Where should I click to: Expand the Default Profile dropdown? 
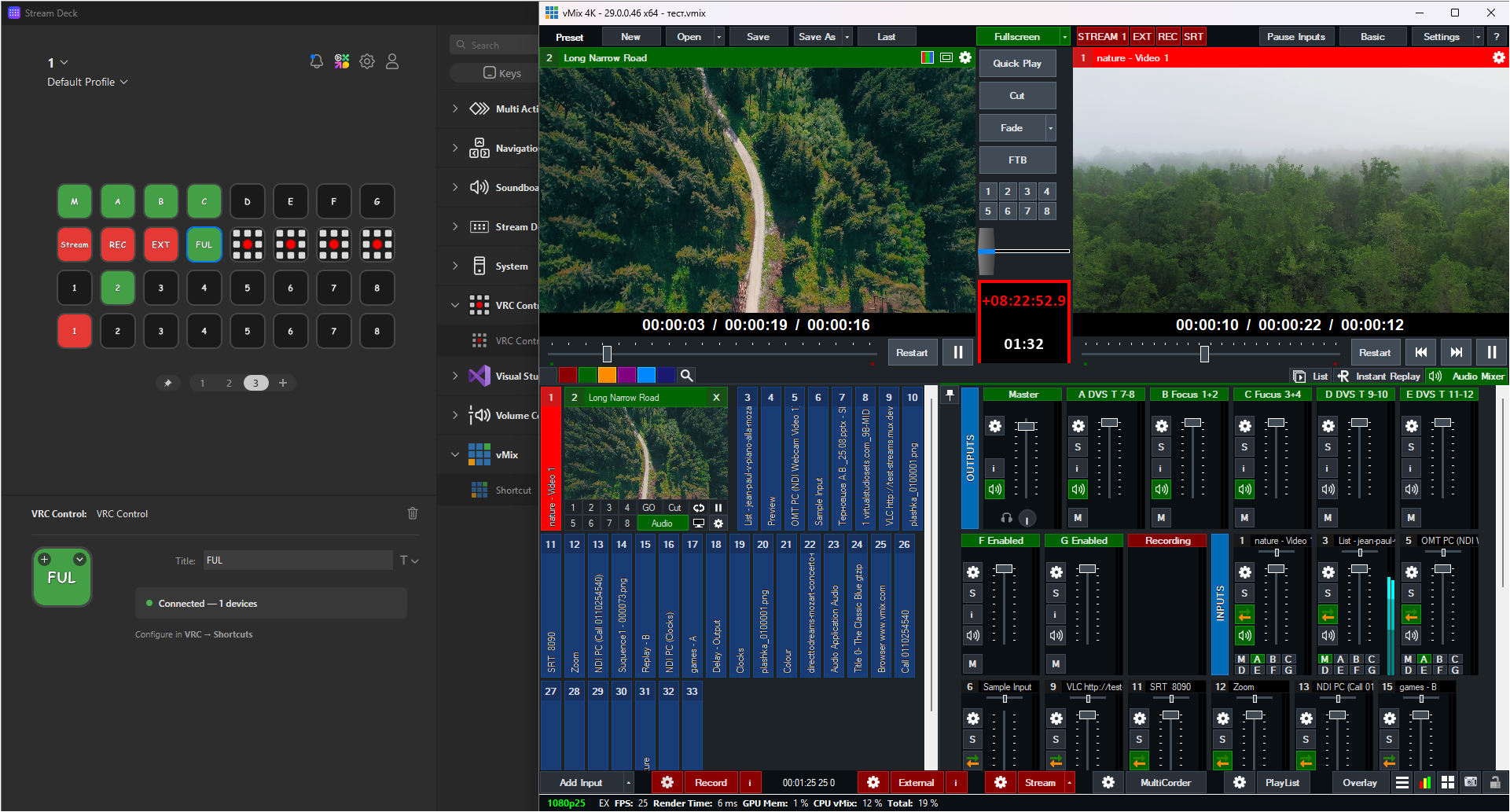(87, 82)
